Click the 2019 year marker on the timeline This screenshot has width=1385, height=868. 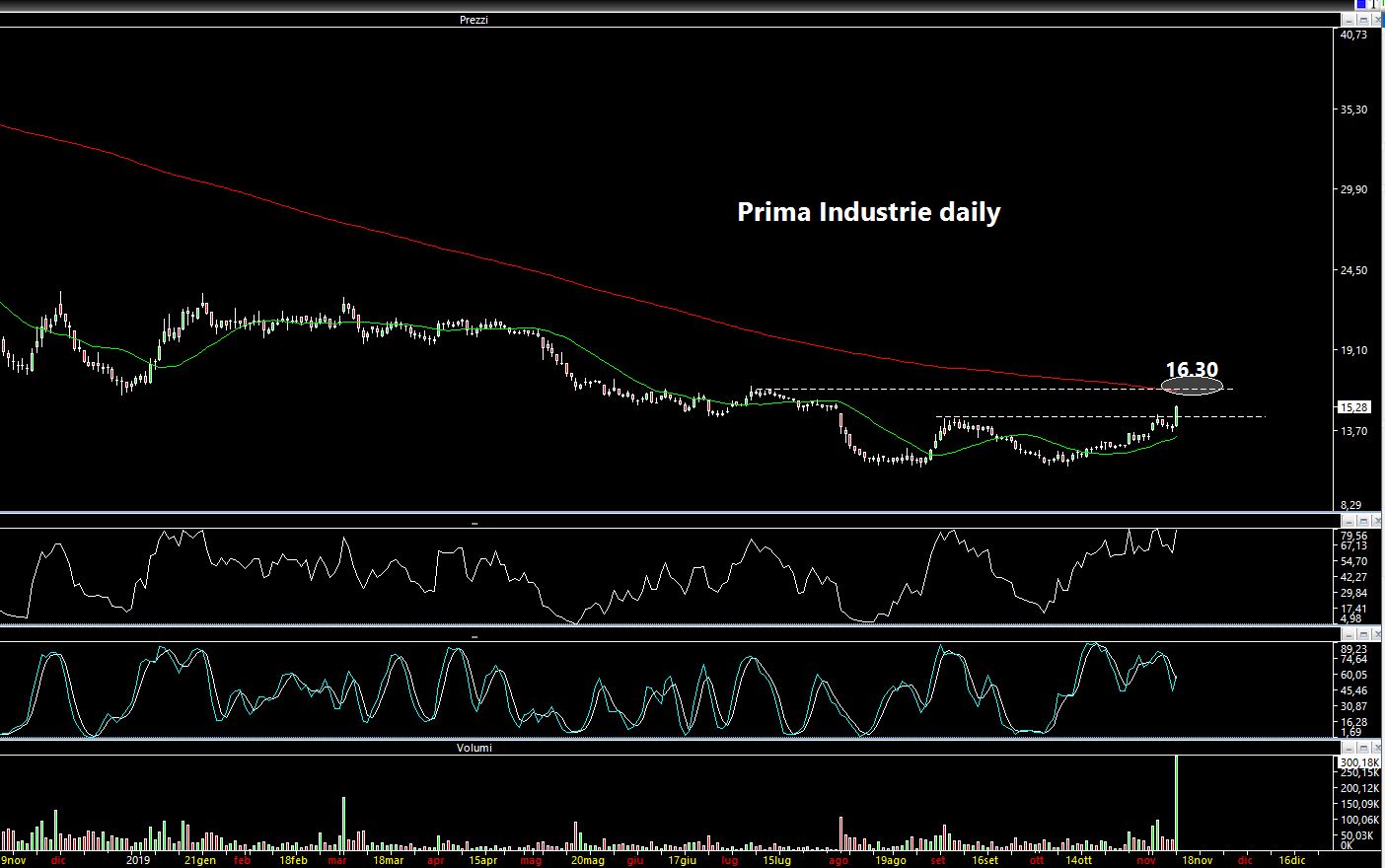pyautogui.click(x=139, y=860)
